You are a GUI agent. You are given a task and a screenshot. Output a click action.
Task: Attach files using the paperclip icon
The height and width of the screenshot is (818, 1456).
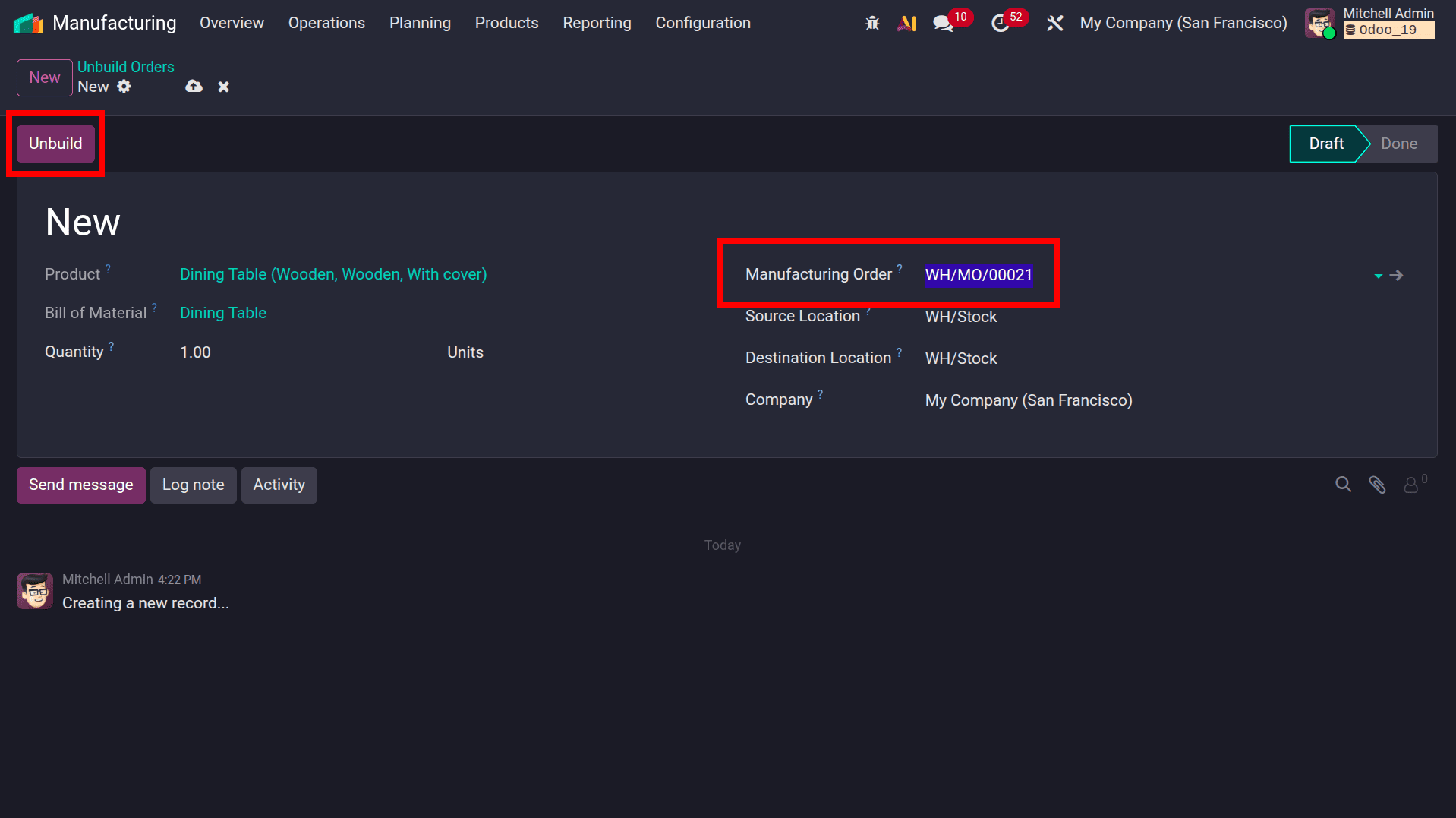coord(1377,485)
